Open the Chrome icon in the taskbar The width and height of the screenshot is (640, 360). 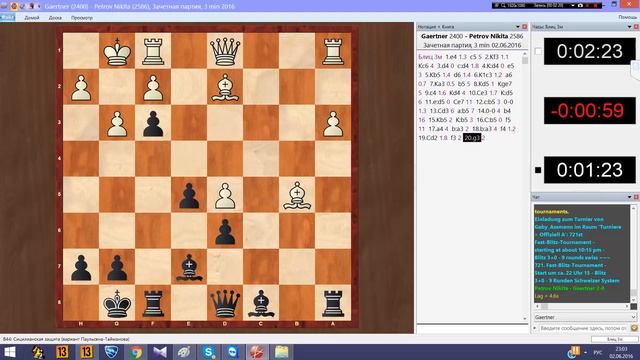pyautogui.click(x=136, y=352)
